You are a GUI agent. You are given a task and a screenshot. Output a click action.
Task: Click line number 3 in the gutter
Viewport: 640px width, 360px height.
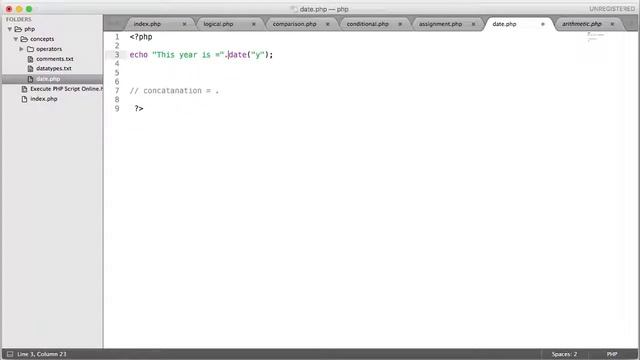tap(117, 55)
